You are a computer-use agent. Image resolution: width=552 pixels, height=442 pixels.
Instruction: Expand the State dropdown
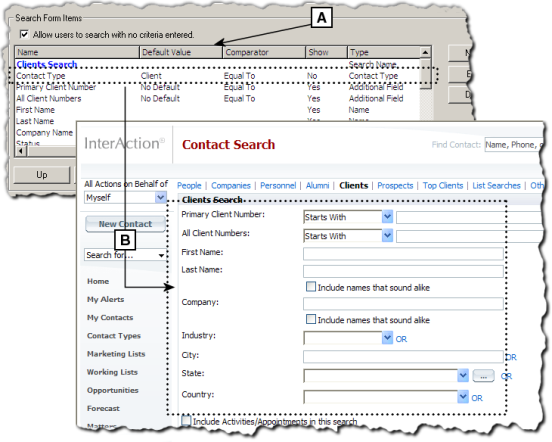click(x=463, y=376)
